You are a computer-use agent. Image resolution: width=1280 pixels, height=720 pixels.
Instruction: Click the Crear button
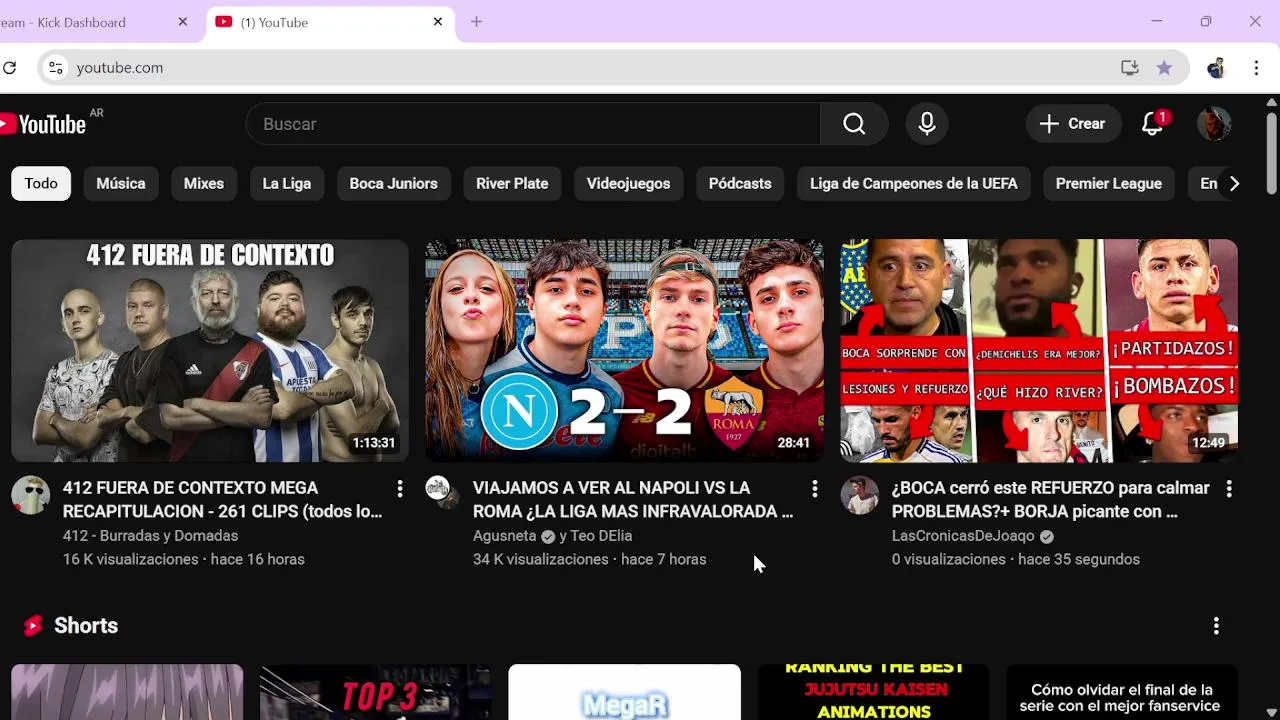[x=1073, y=124]
